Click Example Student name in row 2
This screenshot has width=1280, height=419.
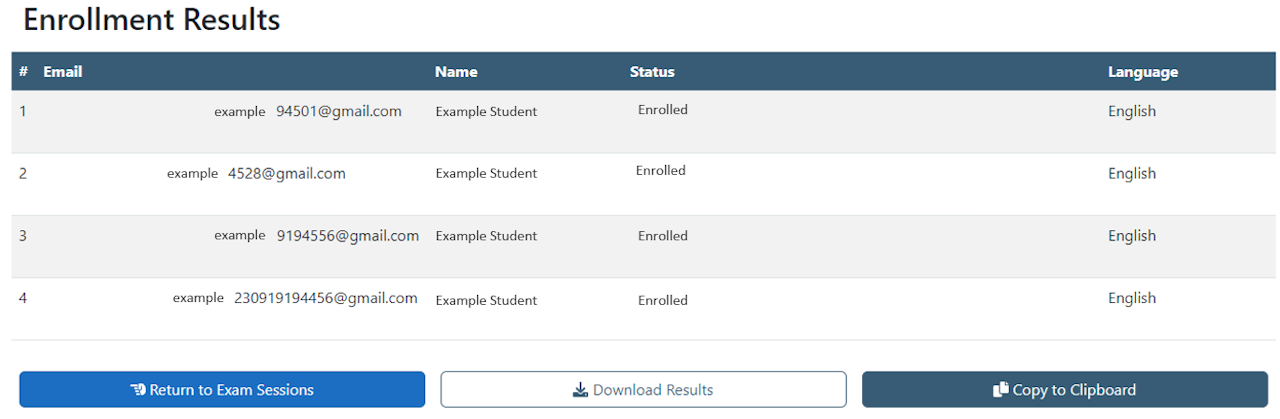click(x=486, y=173)
